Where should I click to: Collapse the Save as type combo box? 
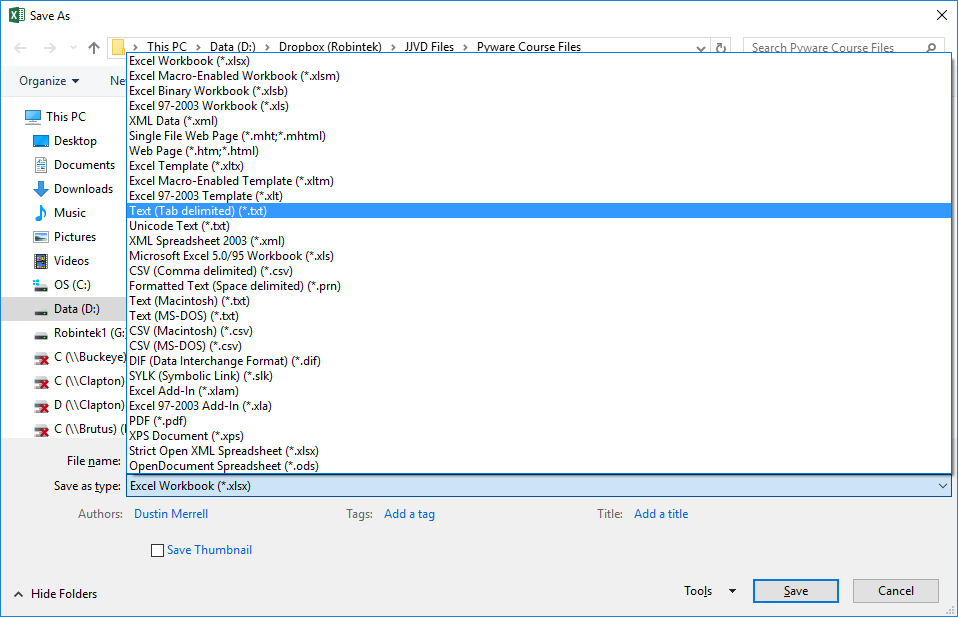tap(943, 486)
